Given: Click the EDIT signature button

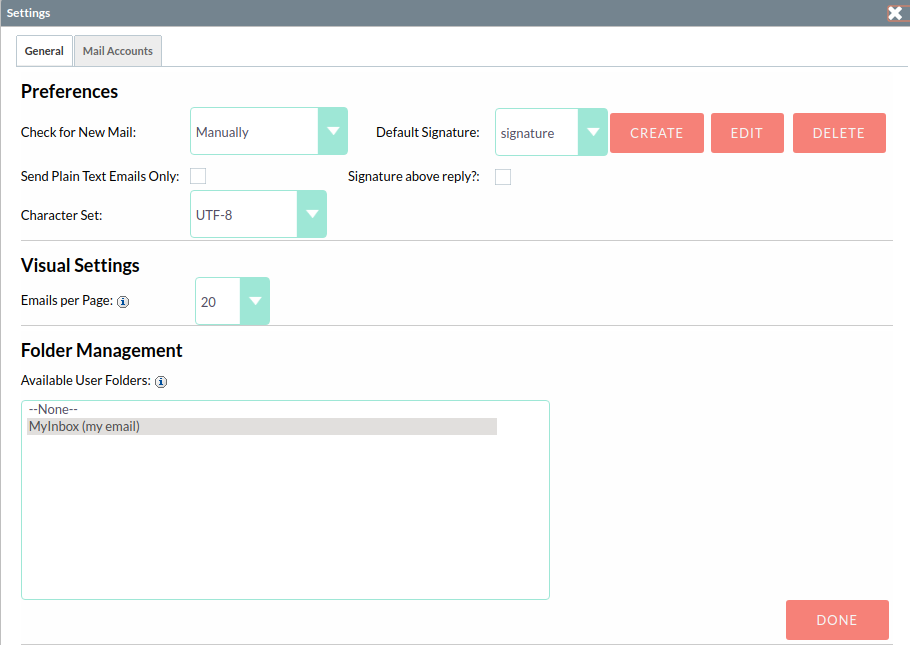Looking at the screenshot, I should [x=747, y=133].
